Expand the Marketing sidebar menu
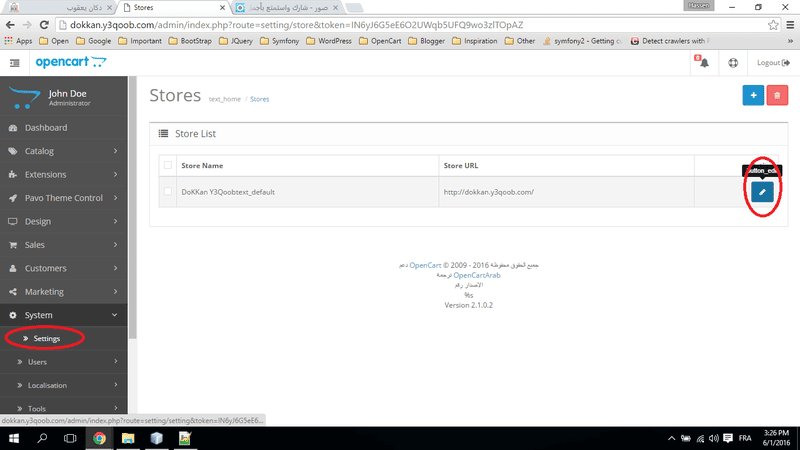800x450 pixels. pos(64,292)
